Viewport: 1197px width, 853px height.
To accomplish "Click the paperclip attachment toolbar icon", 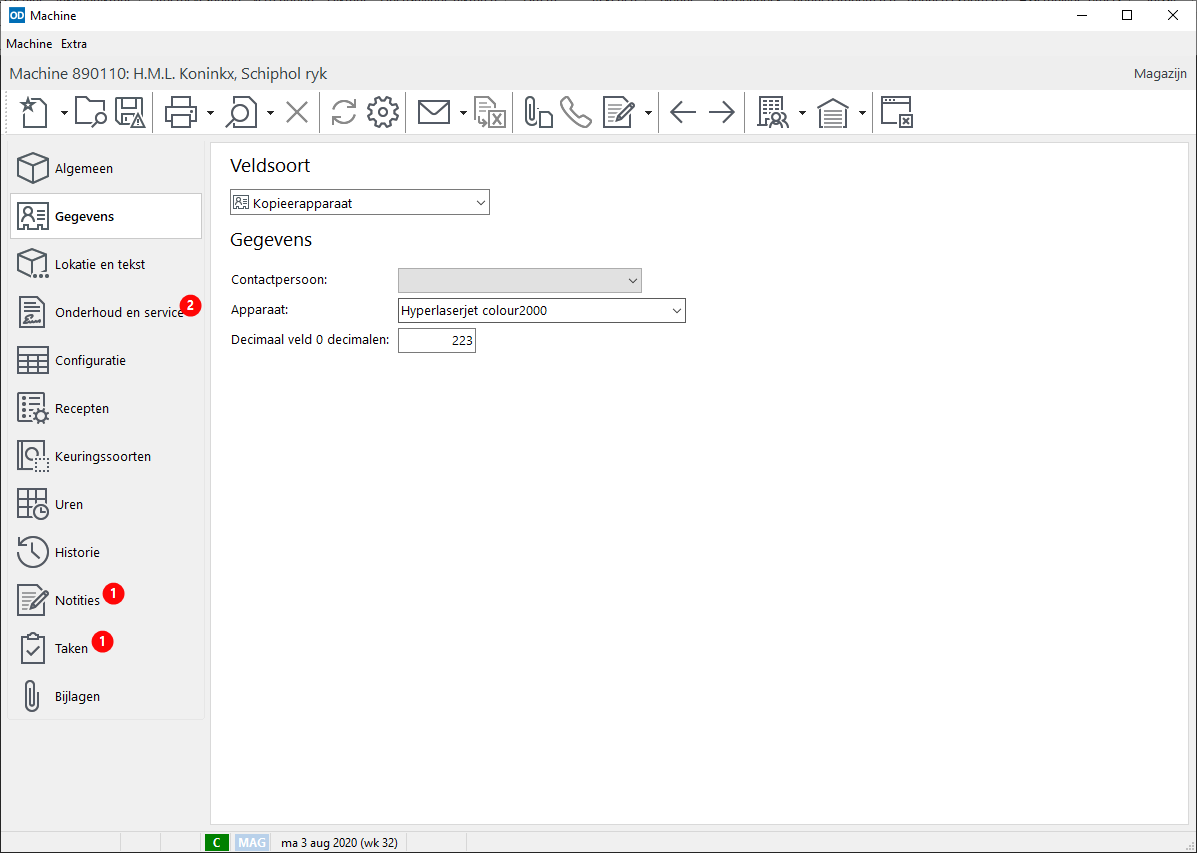I will [538, 113].
